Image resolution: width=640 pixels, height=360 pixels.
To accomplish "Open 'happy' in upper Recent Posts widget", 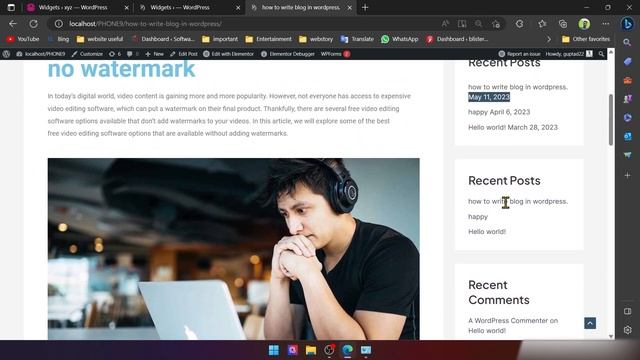I will point(478,112).
